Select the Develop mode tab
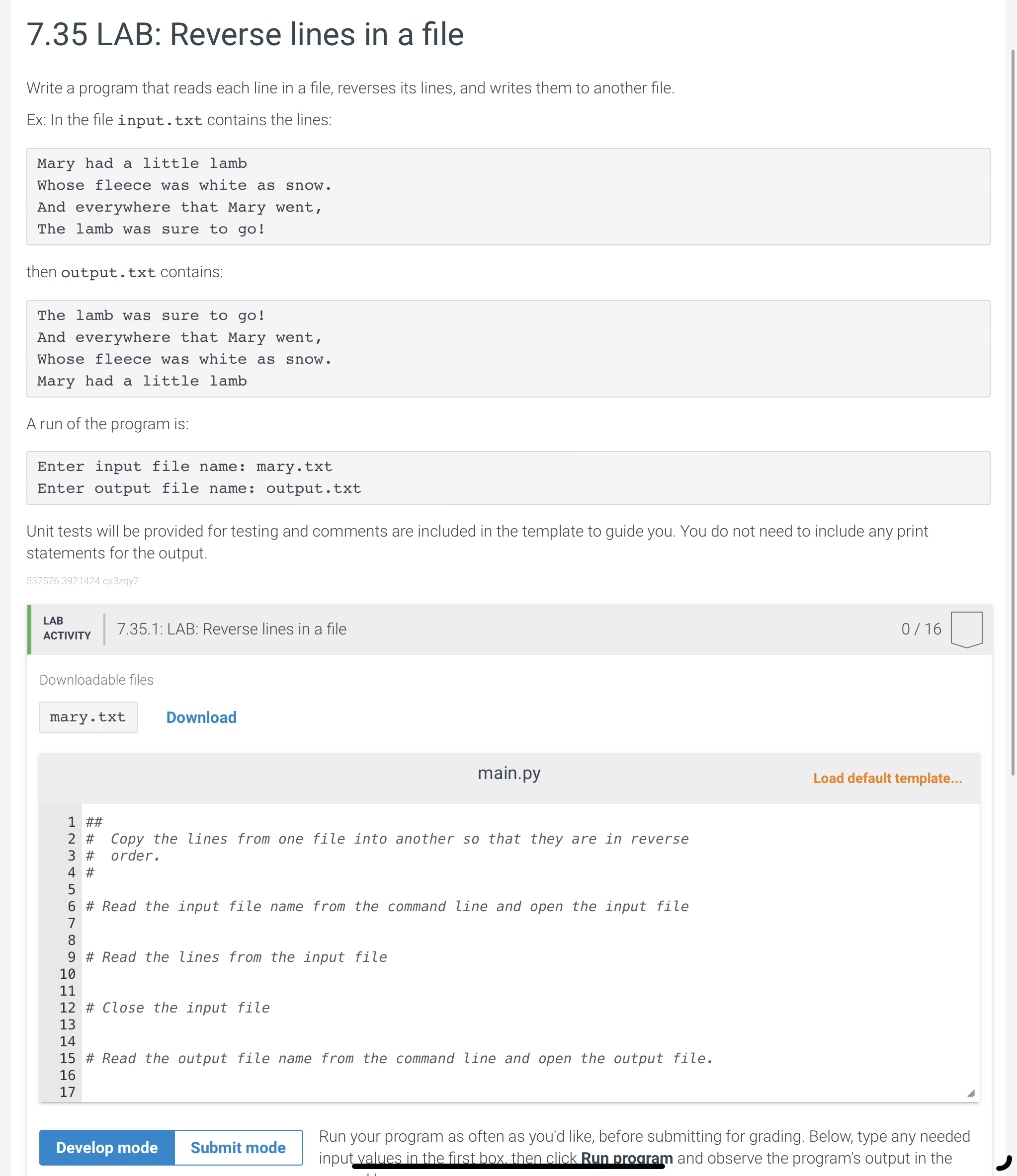The image size is (1017, 1176). [106, 1147]
